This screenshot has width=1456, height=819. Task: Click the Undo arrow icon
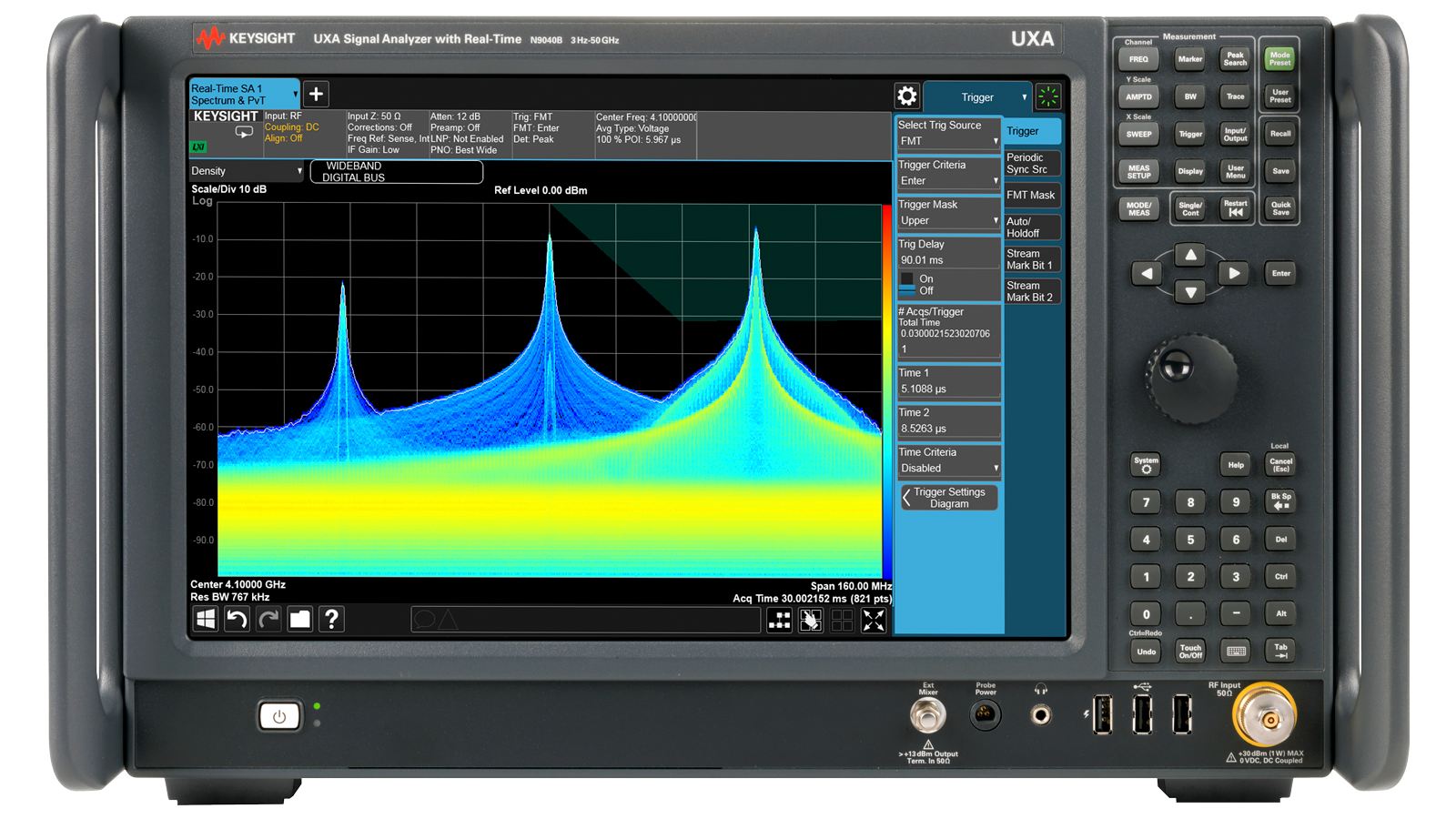click(x=237, y=620)
